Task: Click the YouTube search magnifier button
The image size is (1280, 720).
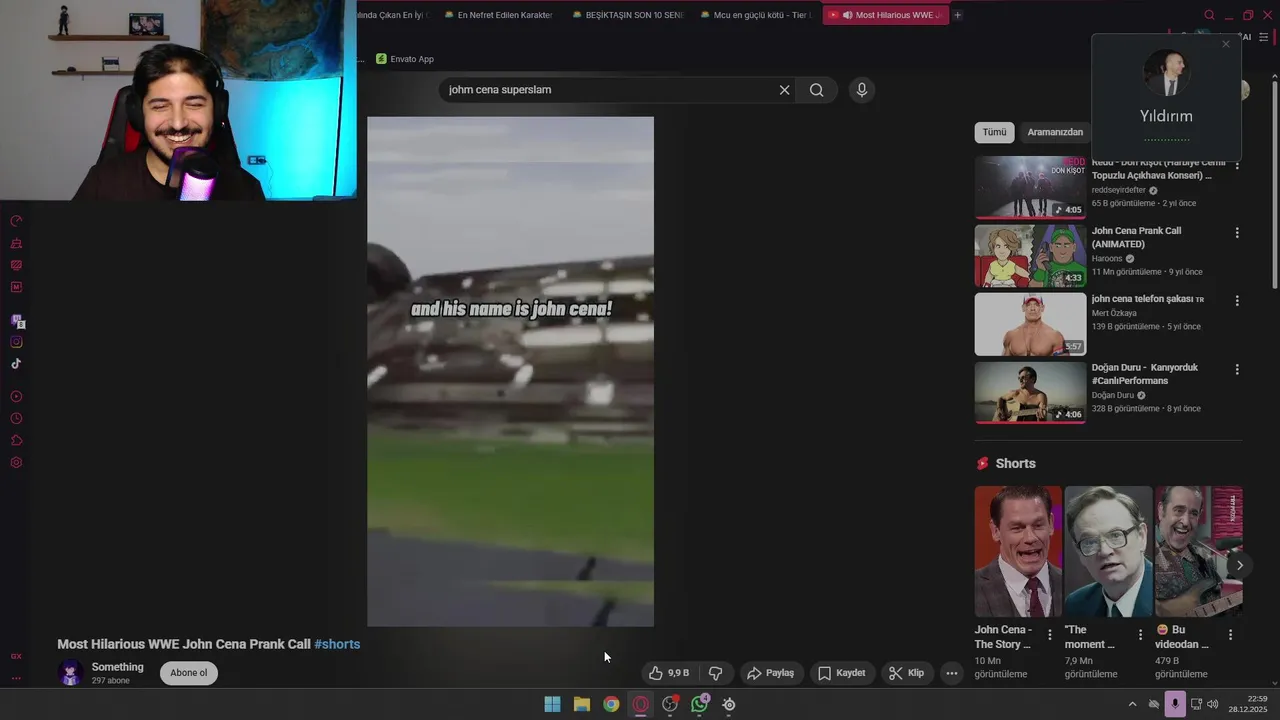Action: click(817, 90)
